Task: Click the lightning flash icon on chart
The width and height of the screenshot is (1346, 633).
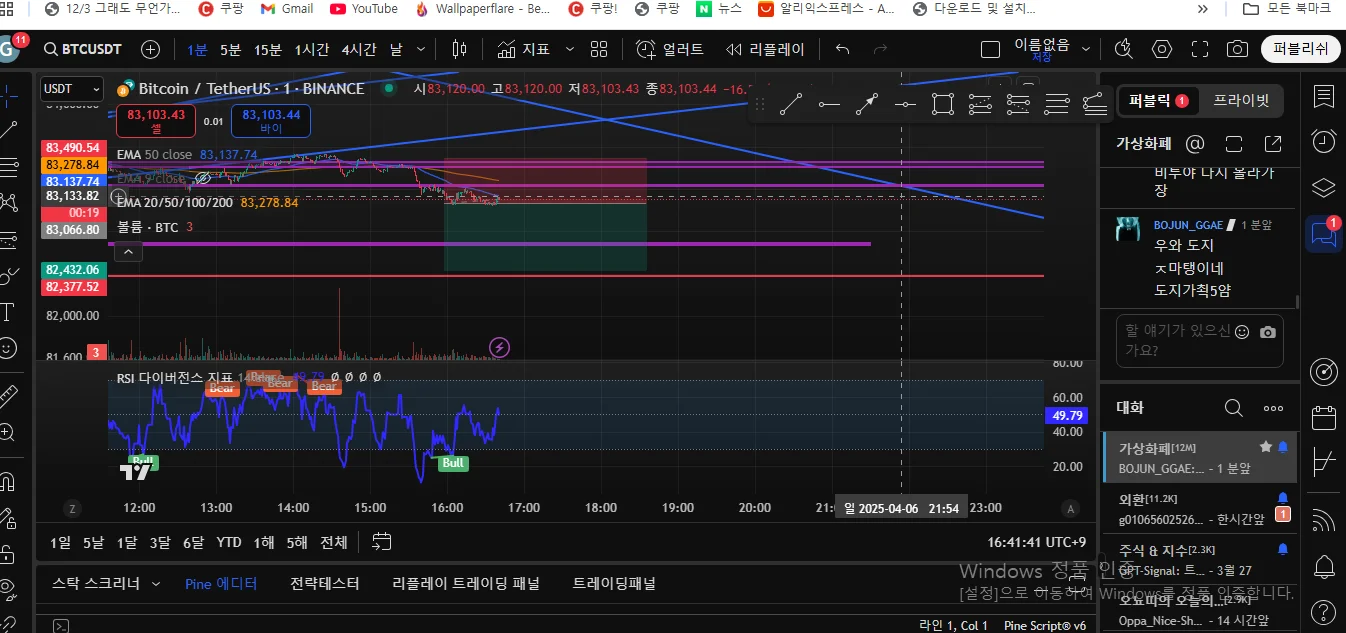Action: (499, 347)
